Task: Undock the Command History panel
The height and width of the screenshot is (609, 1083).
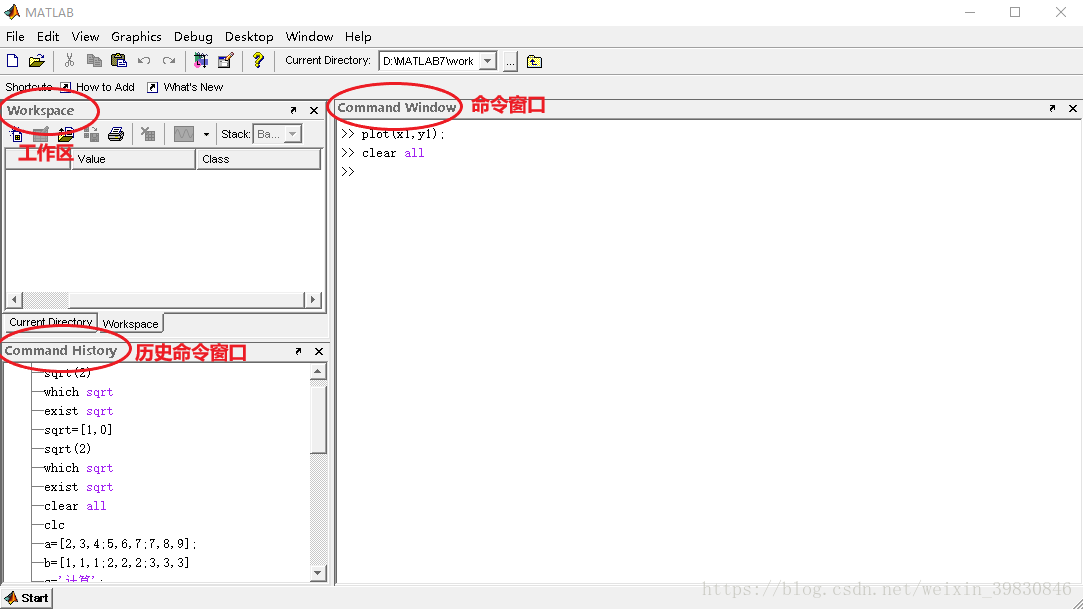Action: pos(298,351)
